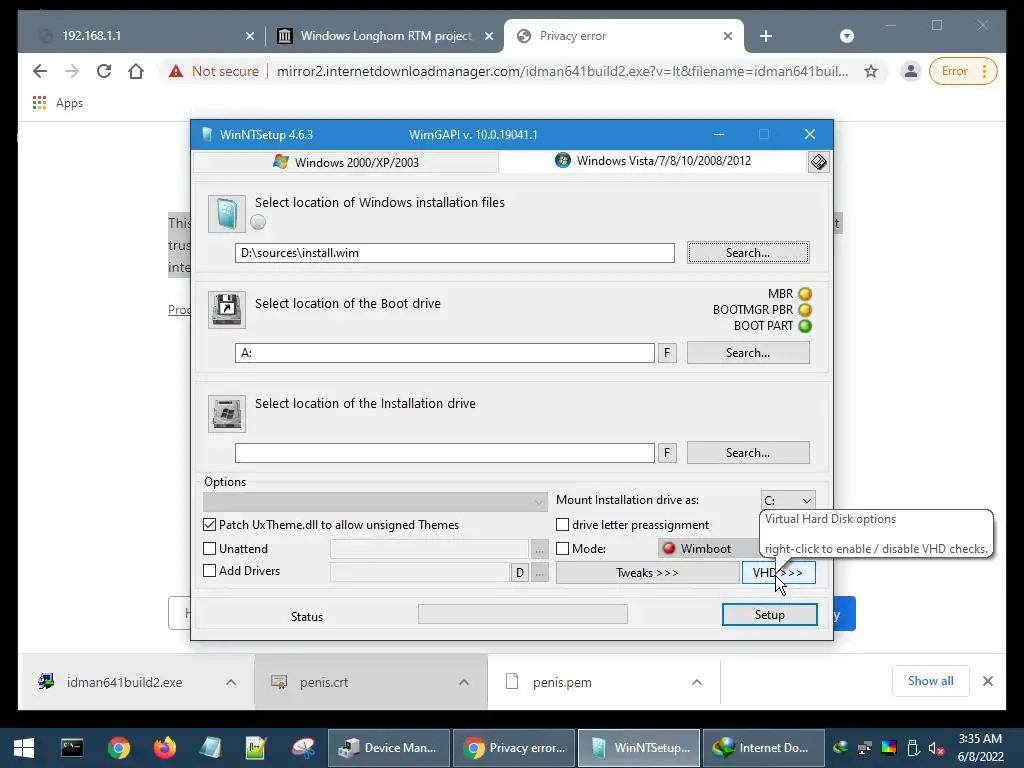The width and height of the screenshot is (1024, 768).
Task: Click the Setup button
Action: [769, 615]
